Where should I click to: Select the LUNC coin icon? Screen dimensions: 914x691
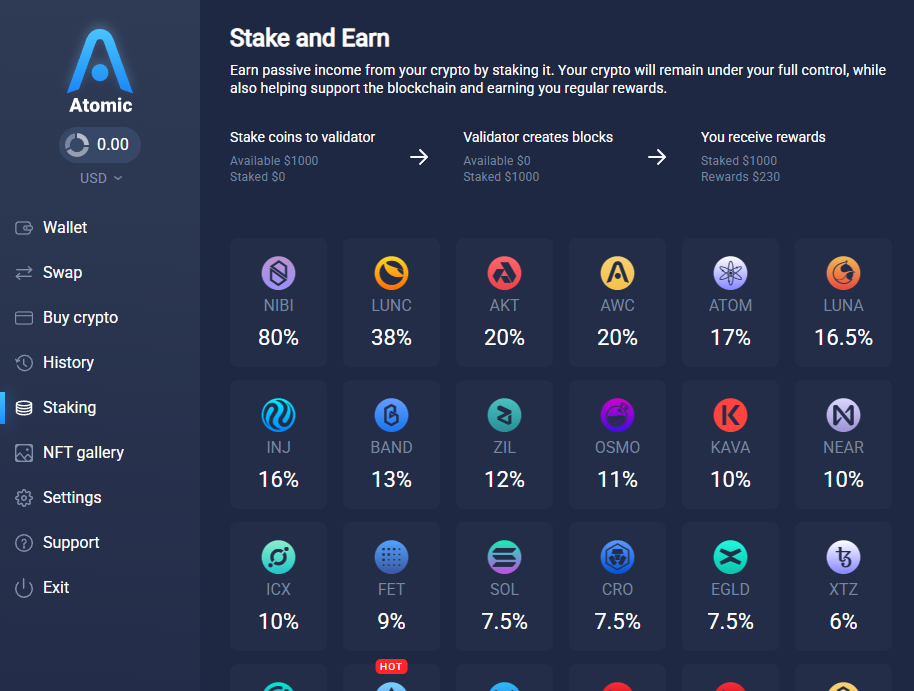391,273
